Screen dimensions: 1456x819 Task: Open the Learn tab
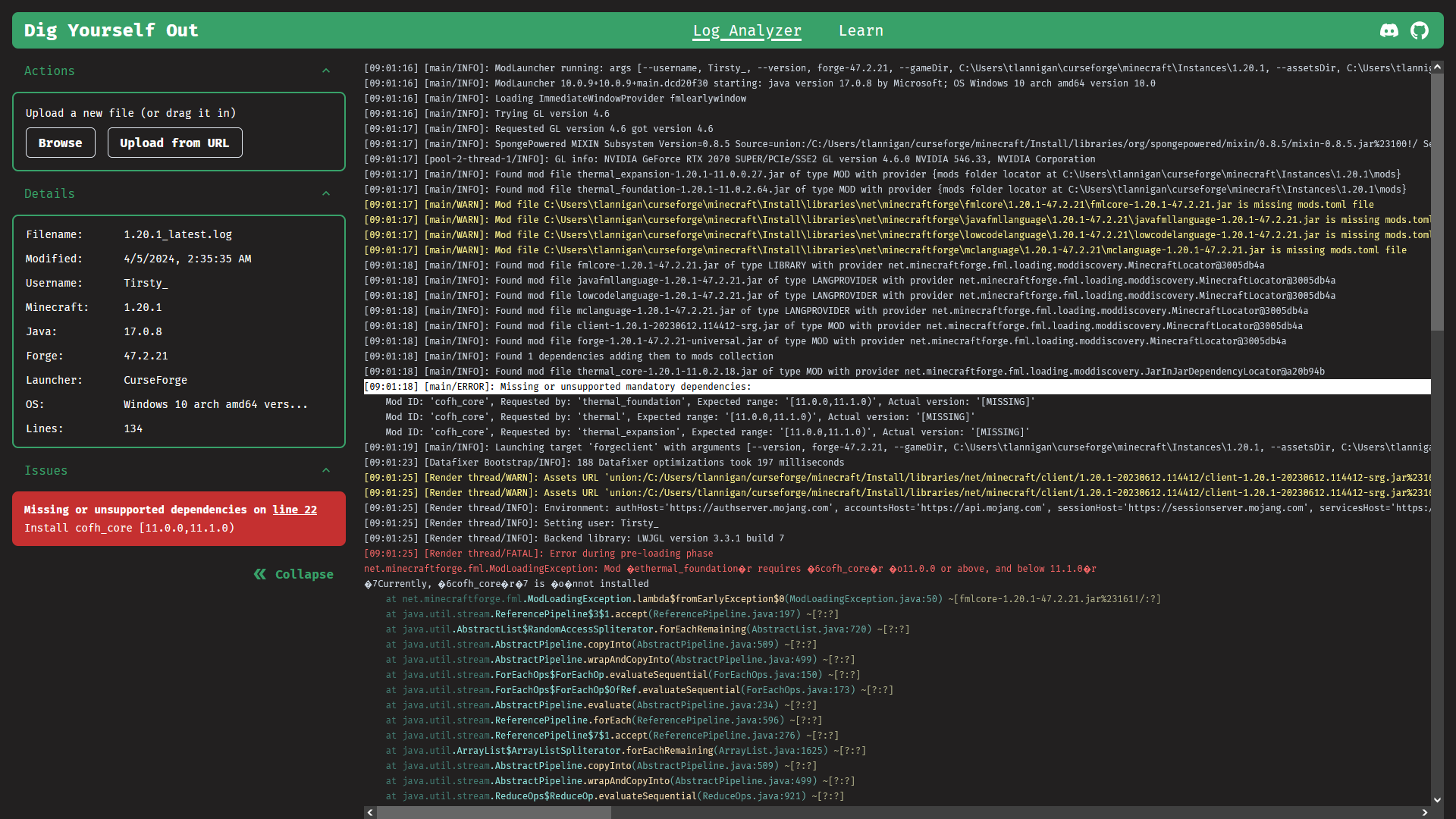pos(861,30)
